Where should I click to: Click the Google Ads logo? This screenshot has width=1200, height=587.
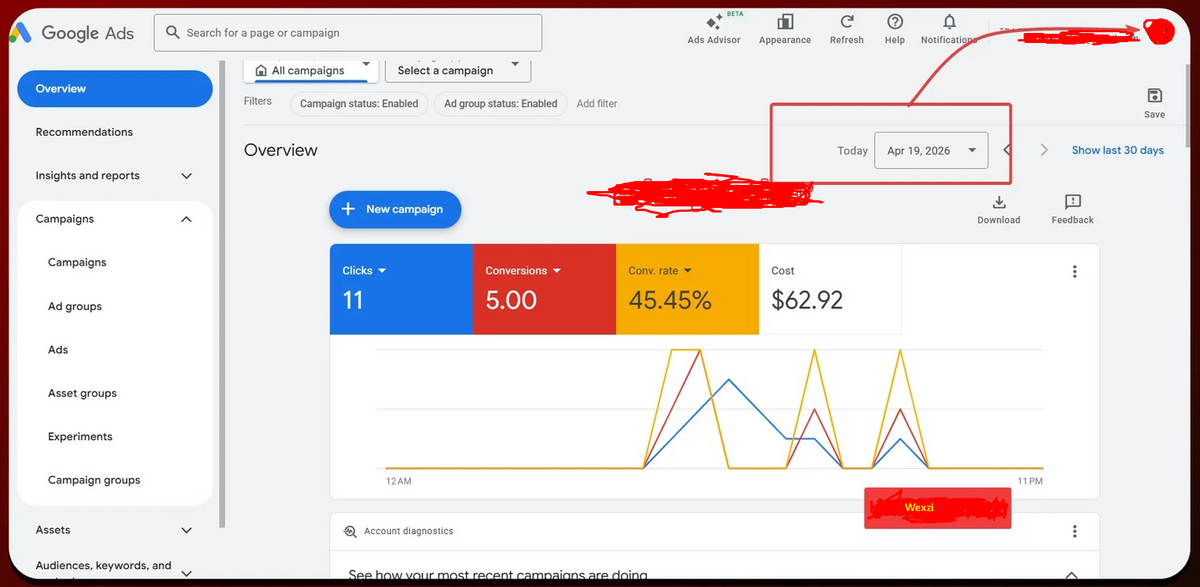(x=72, y=32)
